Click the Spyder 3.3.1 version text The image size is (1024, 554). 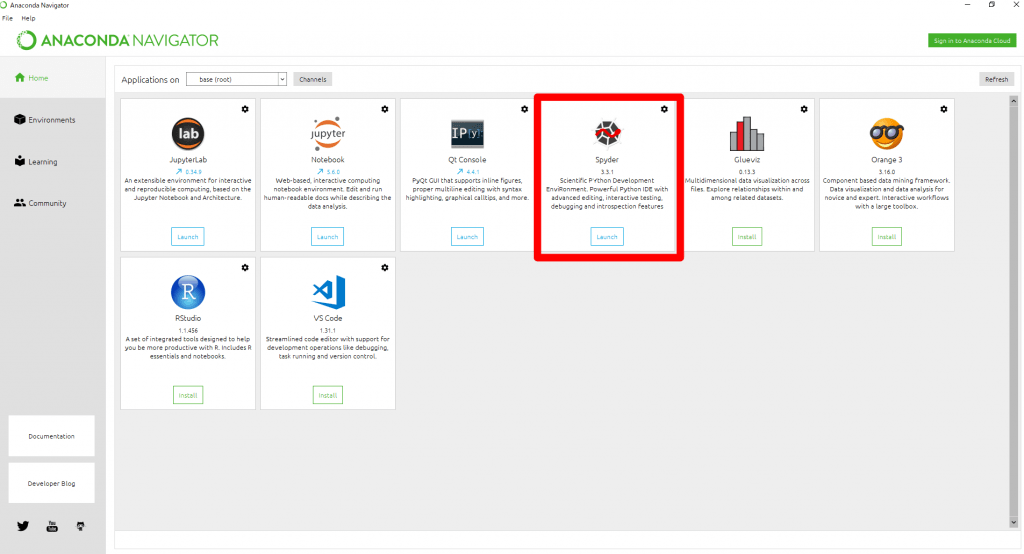pos(607,172)
